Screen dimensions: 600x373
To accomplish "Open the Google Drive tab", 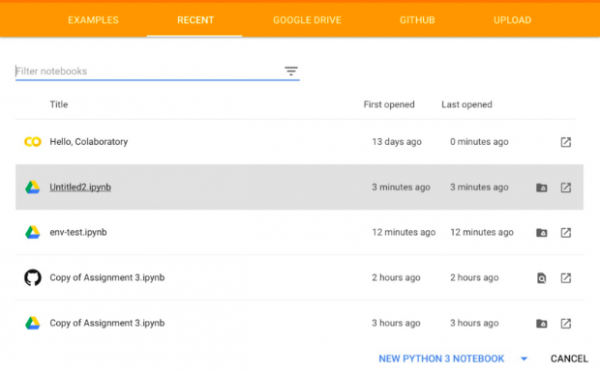I will 307,20.
